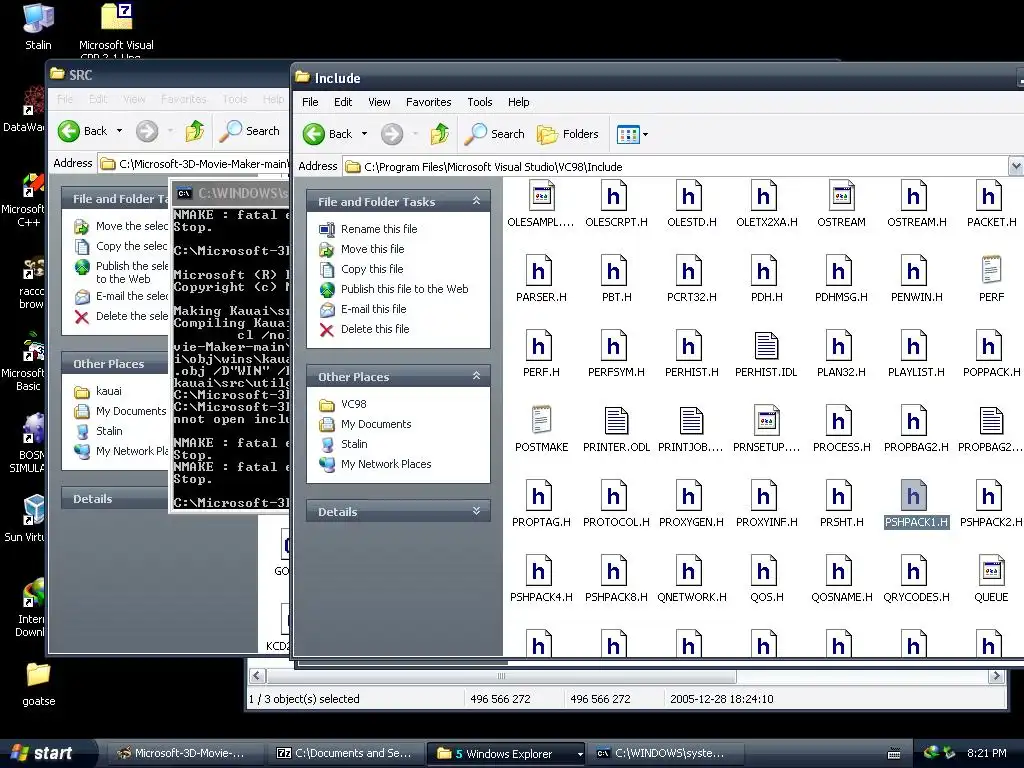Open the View menu in Include window
The width and height of the screenshot is (1024, 768).
pos(379,102)
